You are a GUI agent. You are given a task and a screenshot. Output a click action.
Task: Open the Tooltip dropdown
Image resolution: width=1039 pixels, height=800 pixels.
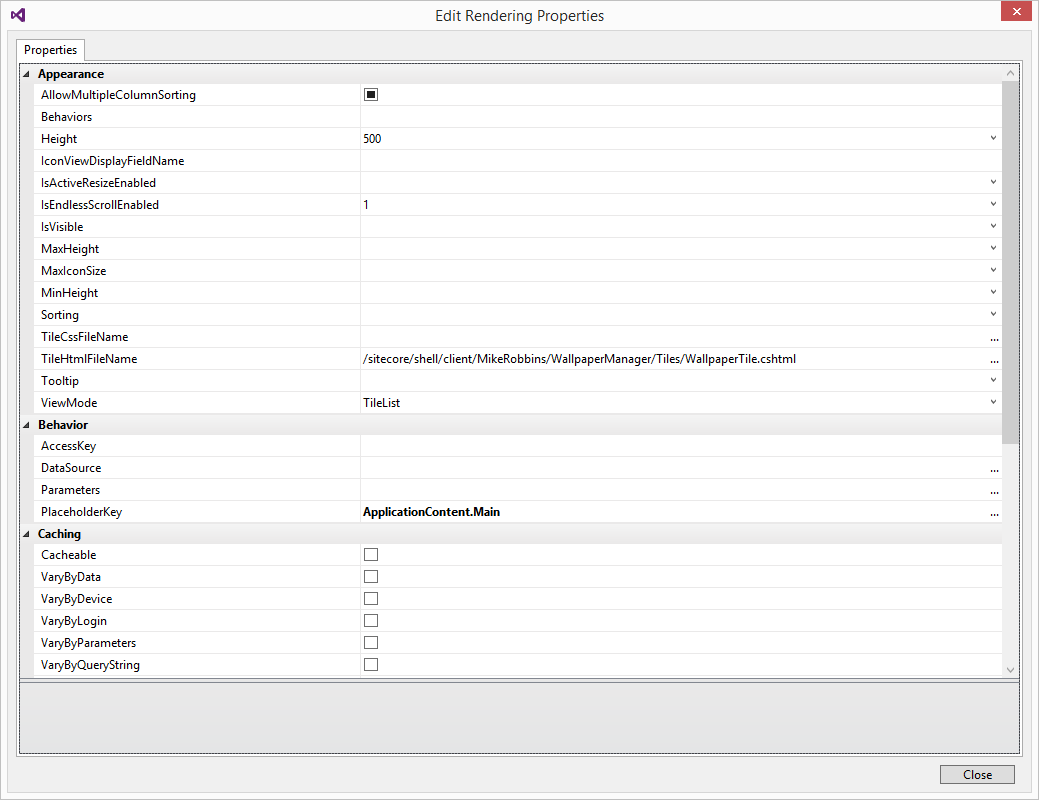pyautogui.click(x=993, y=379)
